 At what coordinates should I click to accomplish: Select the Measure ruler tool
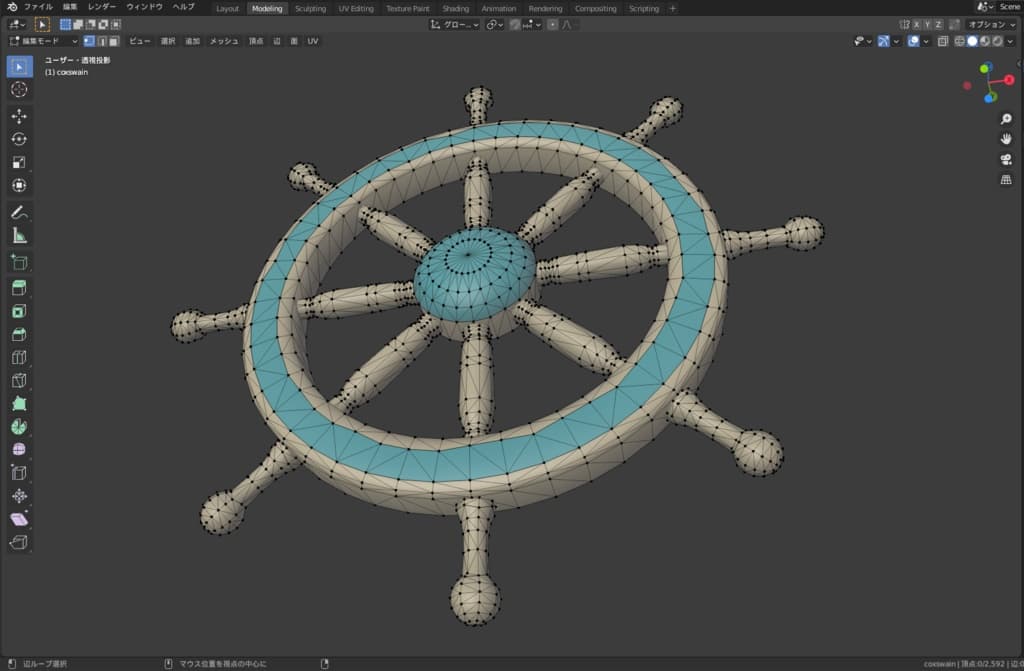(x=19, y=236)
